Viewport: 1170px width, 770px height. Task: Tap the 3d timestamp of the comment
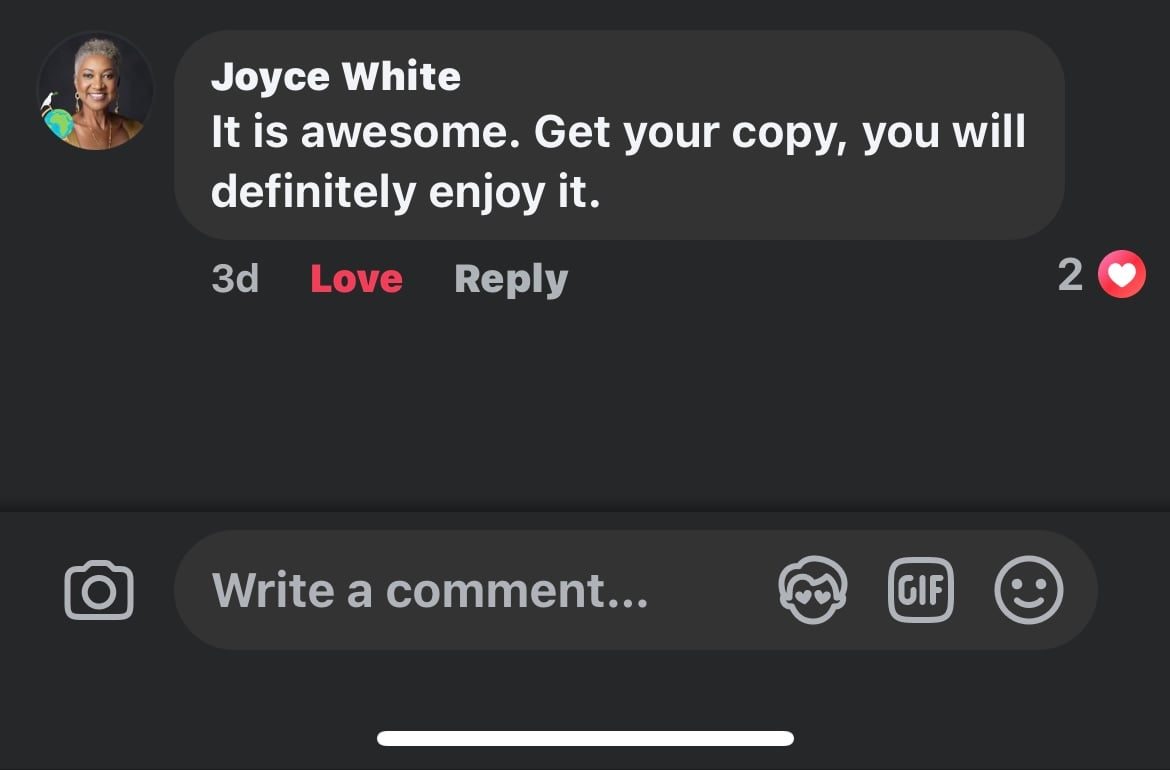[x=235, y=279]
